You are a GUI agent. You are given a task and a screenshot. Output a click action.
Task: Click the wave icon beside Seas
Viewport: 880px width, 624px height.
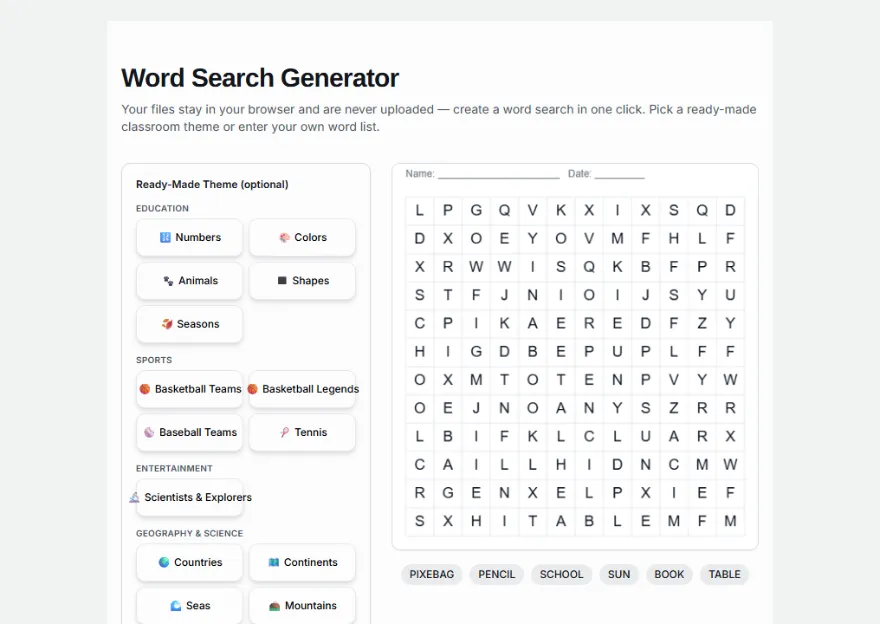(x=176, y=605)
